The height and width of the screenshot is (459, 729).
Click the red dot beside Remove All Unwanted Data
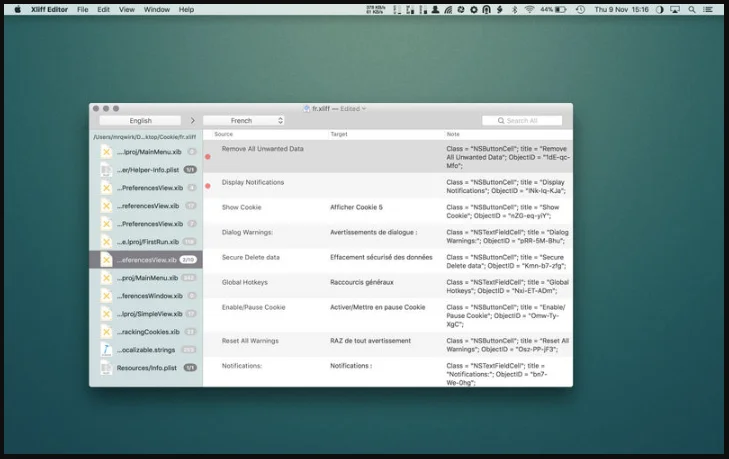point(208,157)
